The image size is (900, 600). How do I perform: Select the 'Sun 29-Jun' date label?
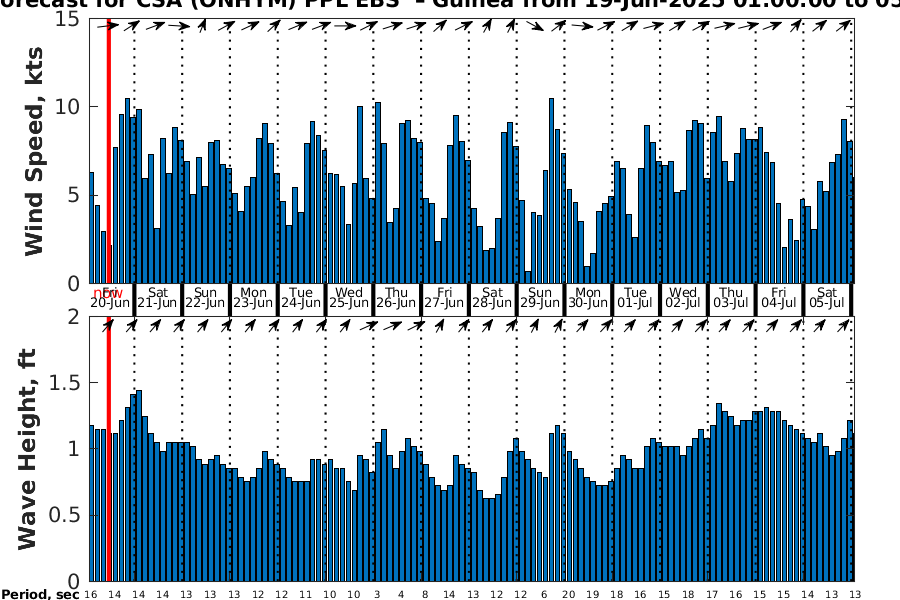[x=540, y=297]
